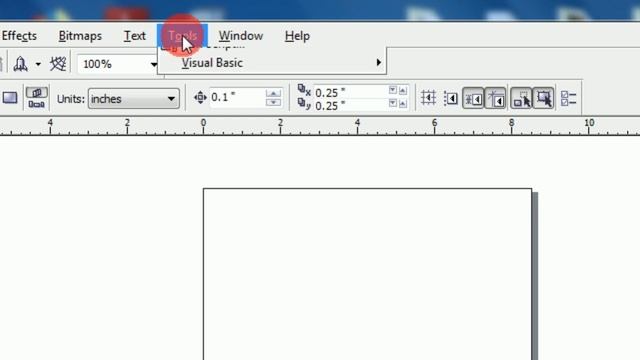Toggle Snap to Objects icon
The height and width of the screenshot is (360, 640).
pos(473,98)
